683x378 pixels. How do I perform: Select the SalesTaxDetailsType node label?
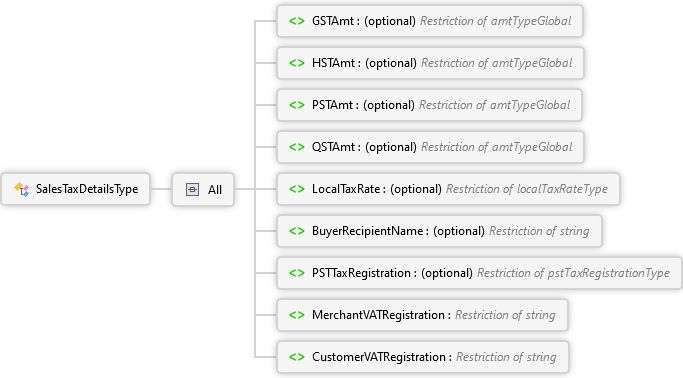click(87, 189)
